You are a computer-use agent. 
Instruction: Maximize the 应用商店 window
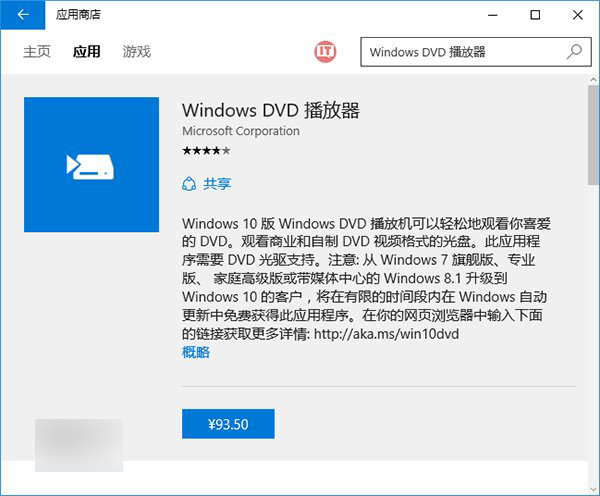pos(535,15)
